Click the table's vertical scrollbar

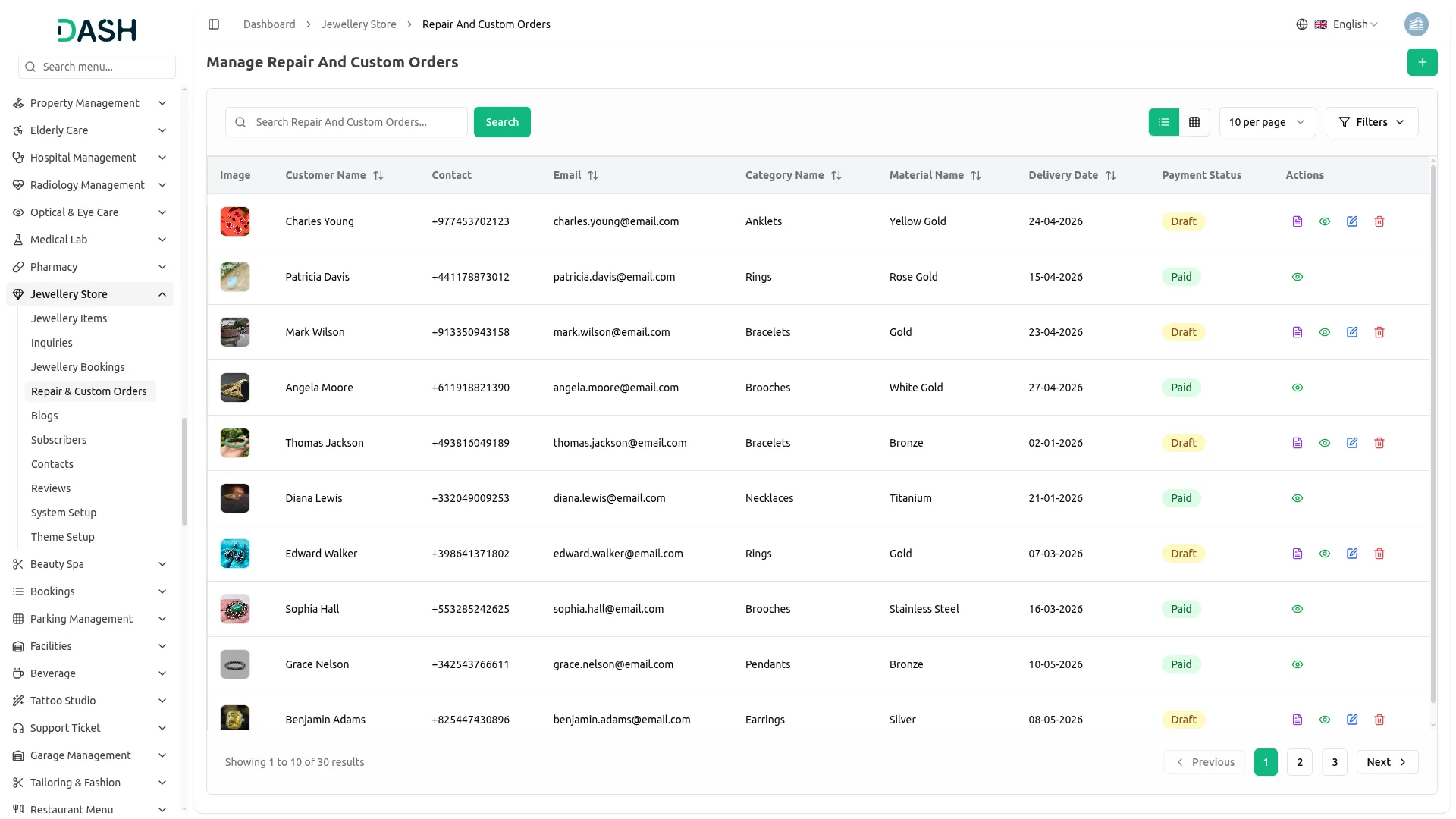click(1432, 432)
